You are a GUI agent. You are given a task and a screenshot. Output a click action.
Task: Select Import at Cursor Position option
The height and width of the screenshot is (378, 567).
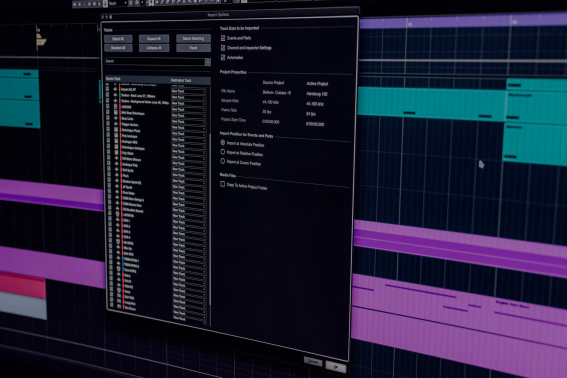(223, 161)
